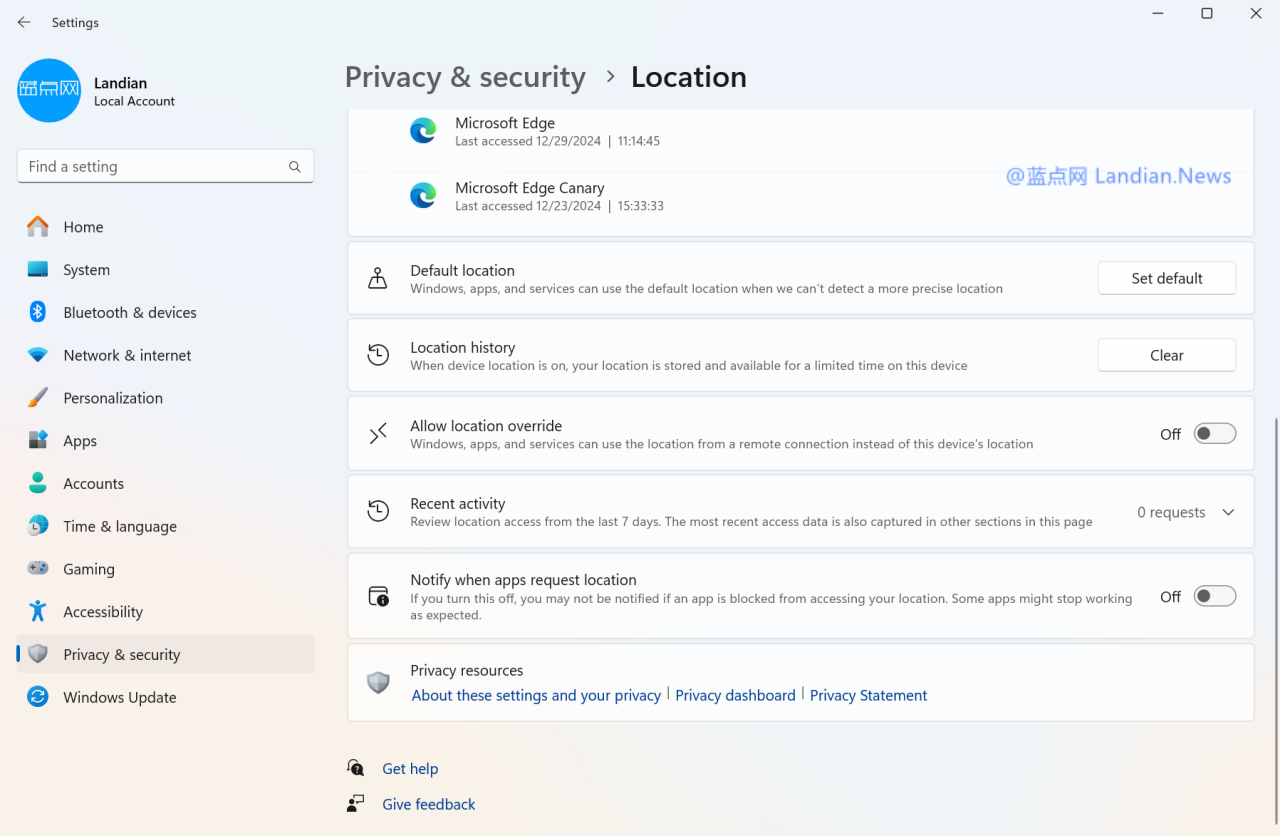Click the Personalization paintbrush icon
The height and width of the screenshot is (836, 1280).
38,398
